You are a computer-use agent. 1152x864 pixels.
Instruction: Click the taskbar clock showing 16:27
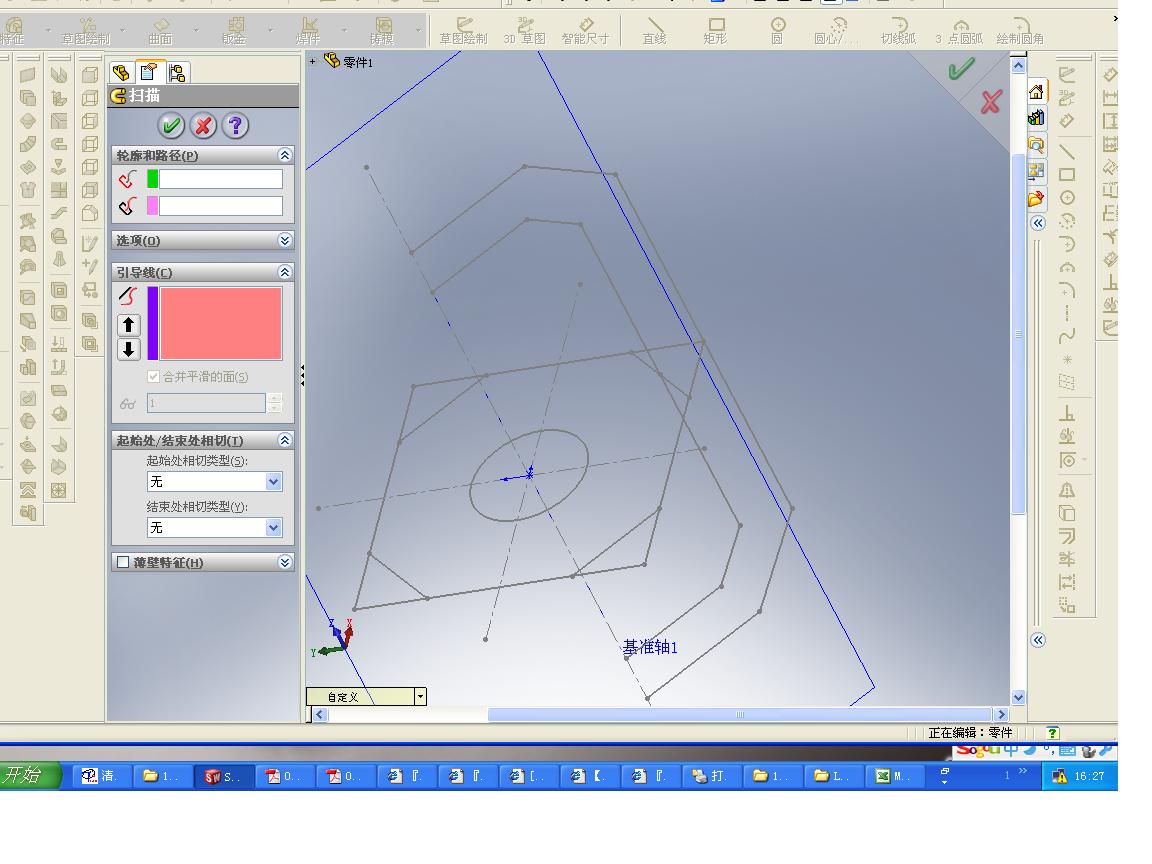point(1089,776)
